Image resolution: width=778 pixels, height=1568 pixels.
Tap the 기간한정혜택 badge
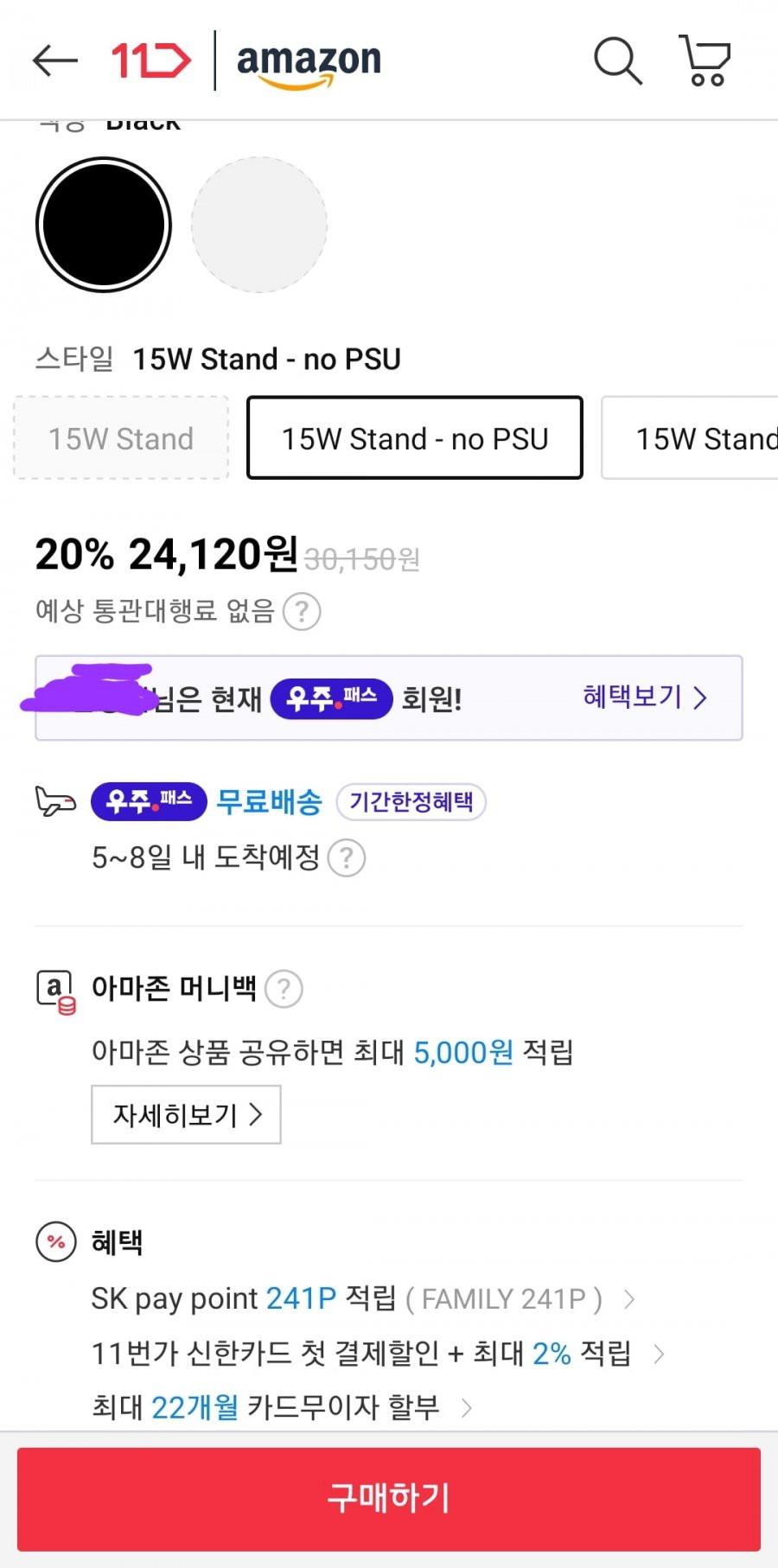pyautogui.click(x=411, y=802)
